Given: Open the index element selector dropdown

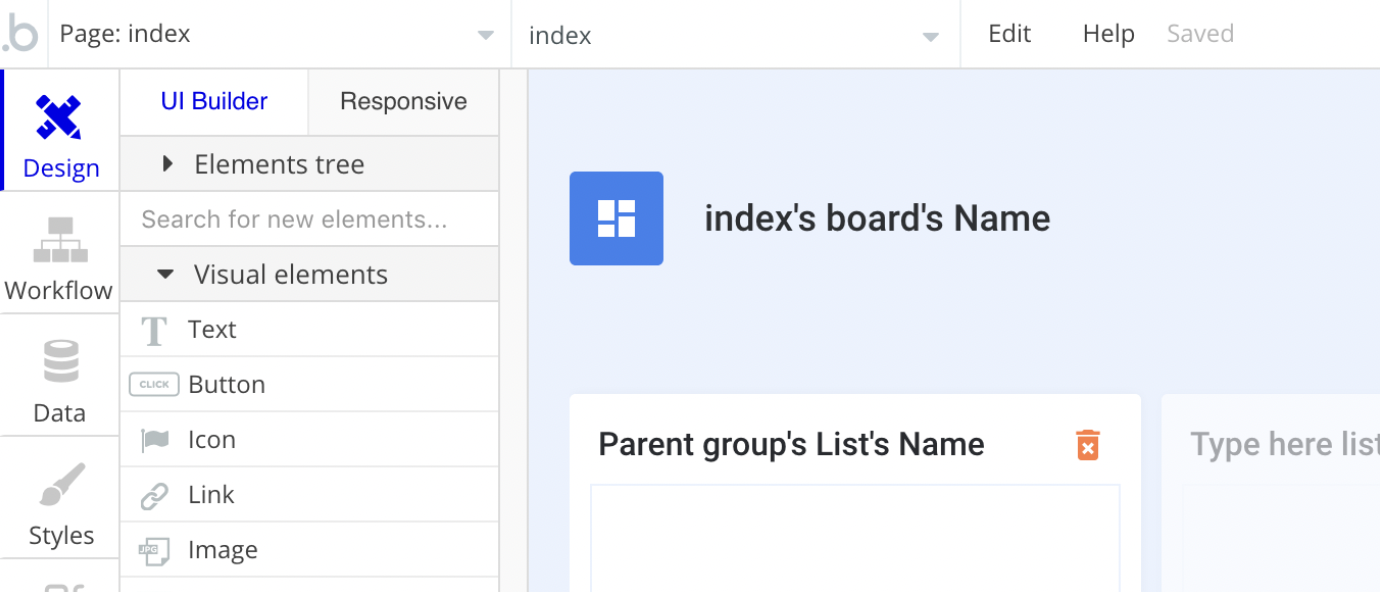Looking at the screenshot, I should click(734, 36).
